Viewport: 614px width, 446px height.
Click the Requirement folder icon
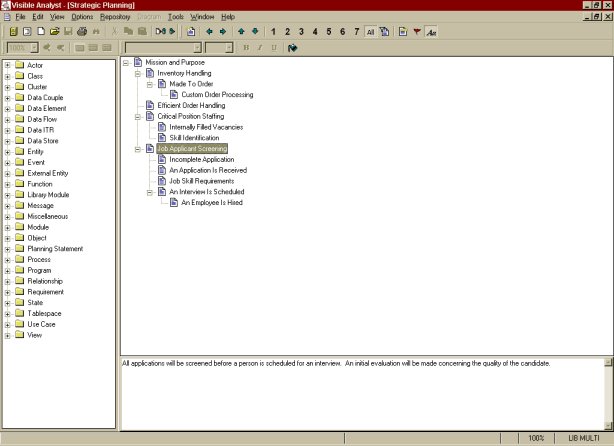[20, 292]
